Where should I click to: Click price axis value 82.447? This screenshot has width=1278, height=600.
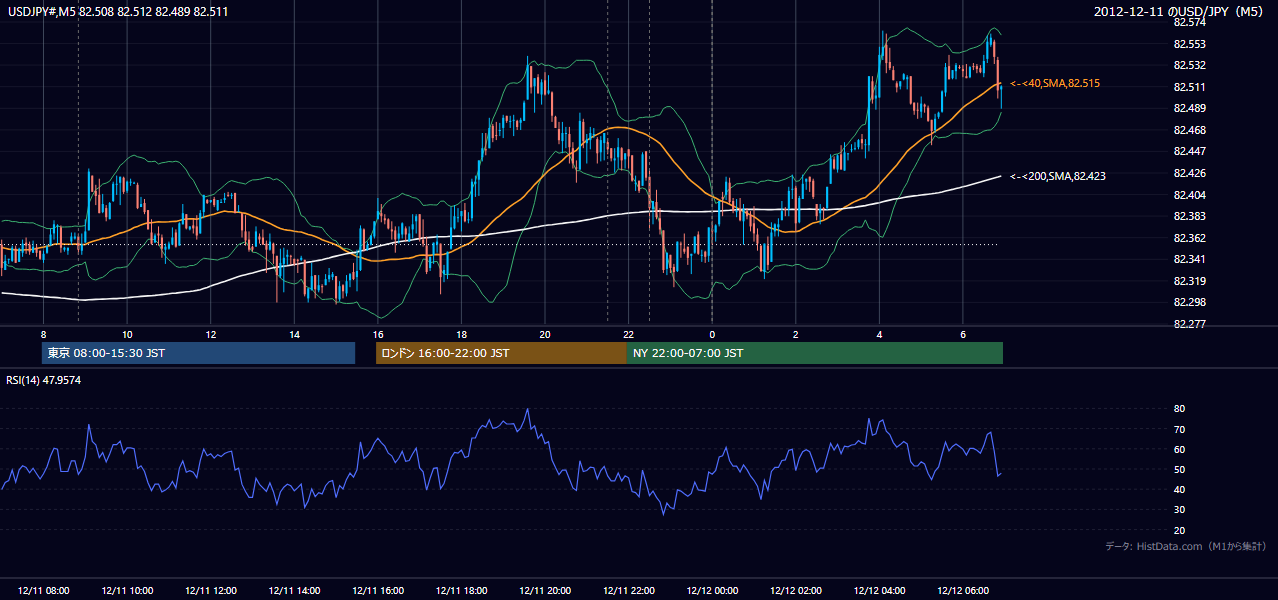[1189, 151]
